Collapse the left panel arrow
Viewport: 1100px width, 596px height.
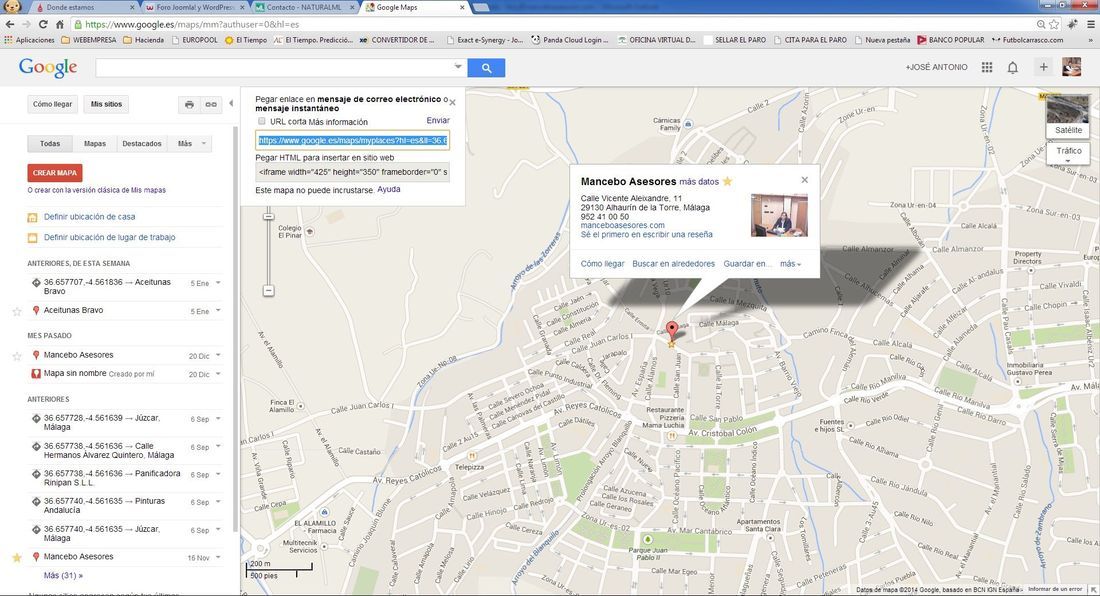(x=231, y=104)
